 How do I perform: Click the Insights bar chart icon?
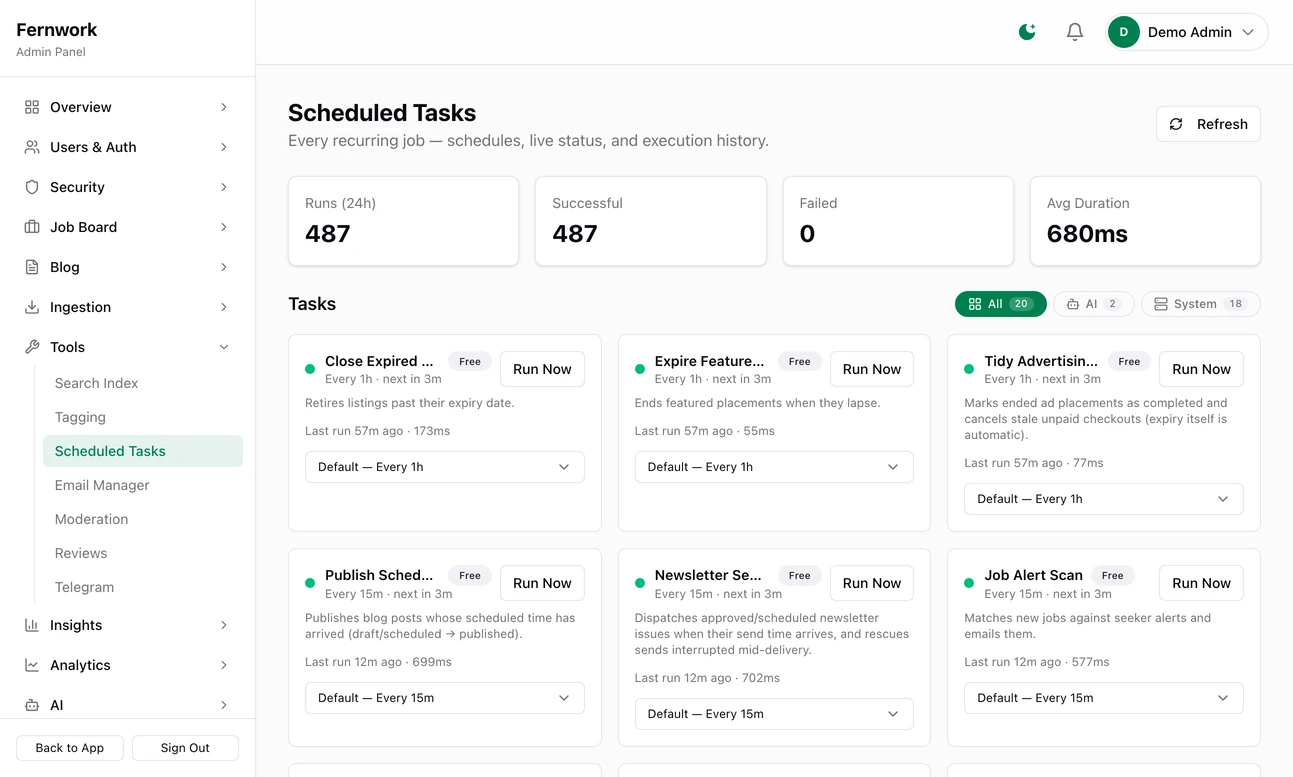(32, 625)
